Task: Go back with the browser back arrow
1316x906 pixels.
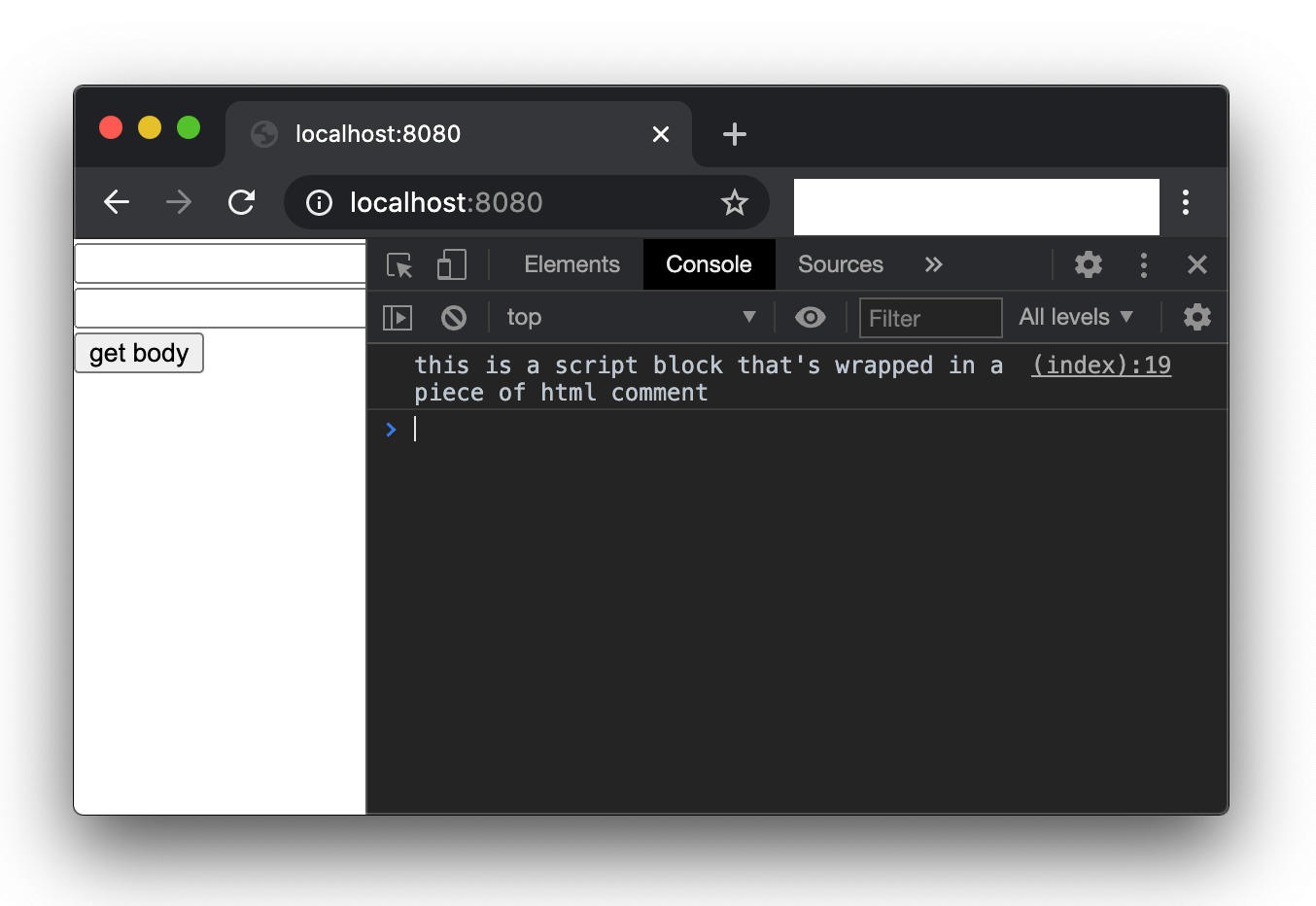Action: point(117,202)
